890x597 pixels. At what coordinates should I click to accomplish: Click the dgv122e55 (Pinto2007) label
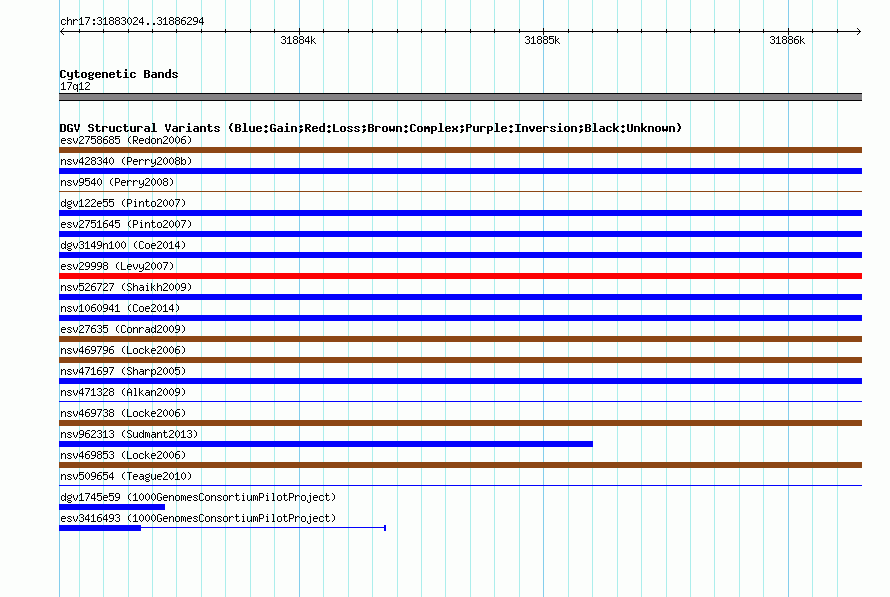point(123,203)
